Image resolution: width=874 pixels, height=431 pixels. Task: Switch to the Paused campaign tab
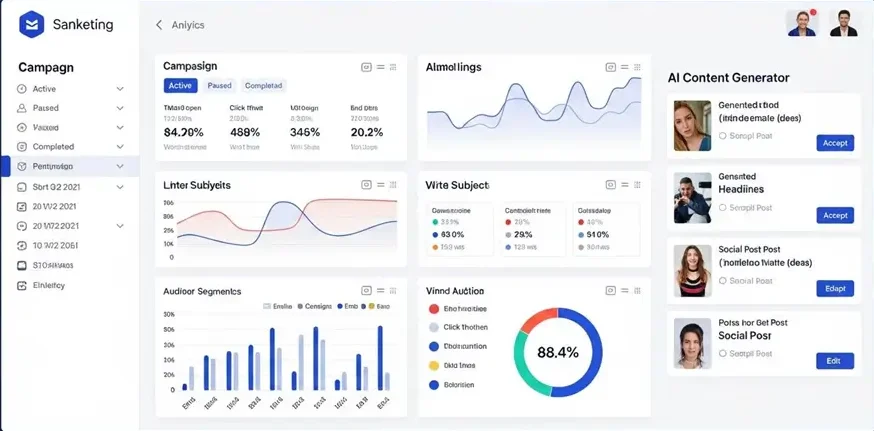219,86
